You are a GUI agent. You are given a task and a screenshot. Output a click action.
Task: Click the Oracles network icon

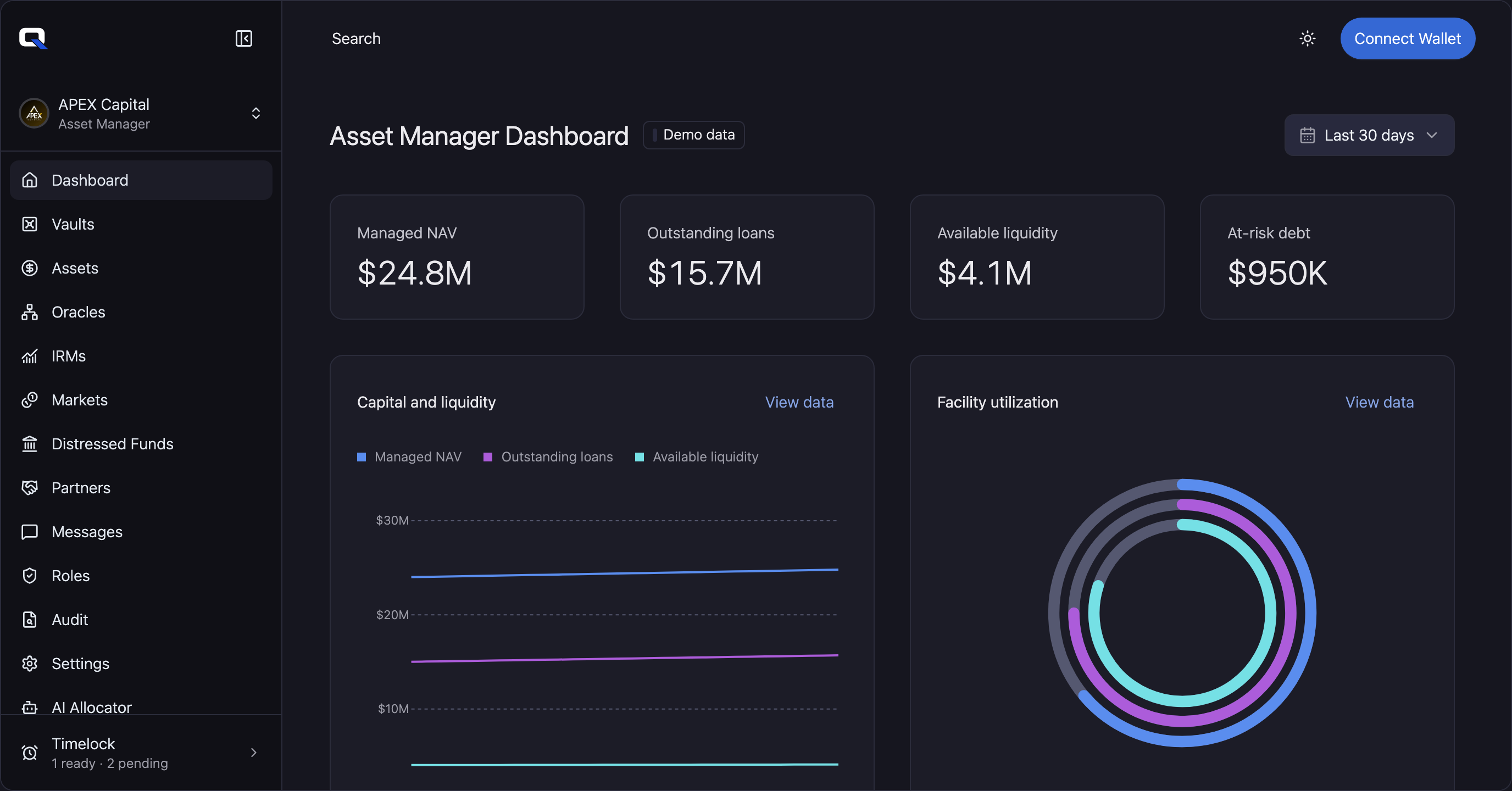pyautogui.click(x=30, y=312)
